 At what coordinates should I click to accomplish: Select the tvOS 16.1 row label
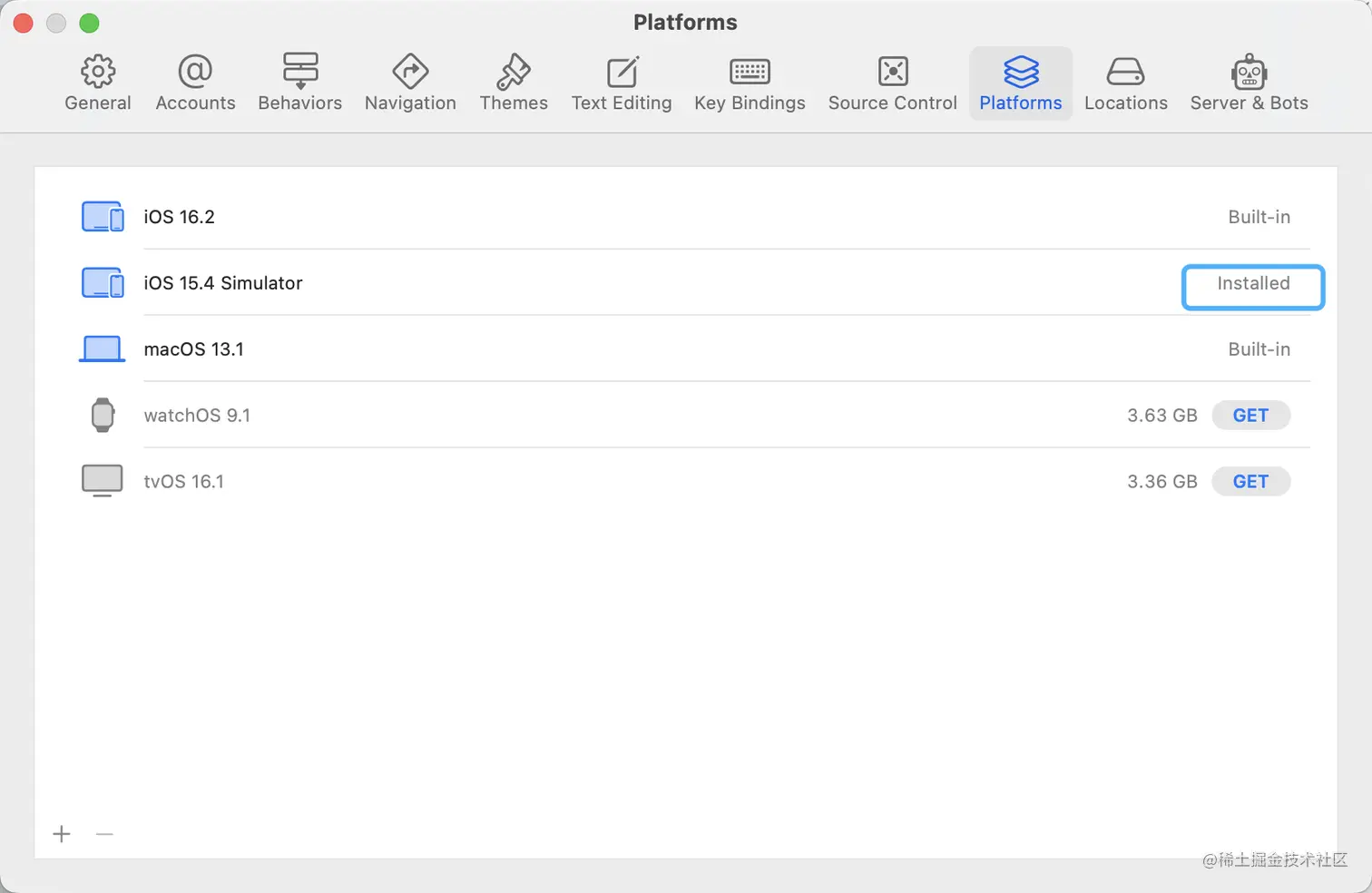[184, 482]
